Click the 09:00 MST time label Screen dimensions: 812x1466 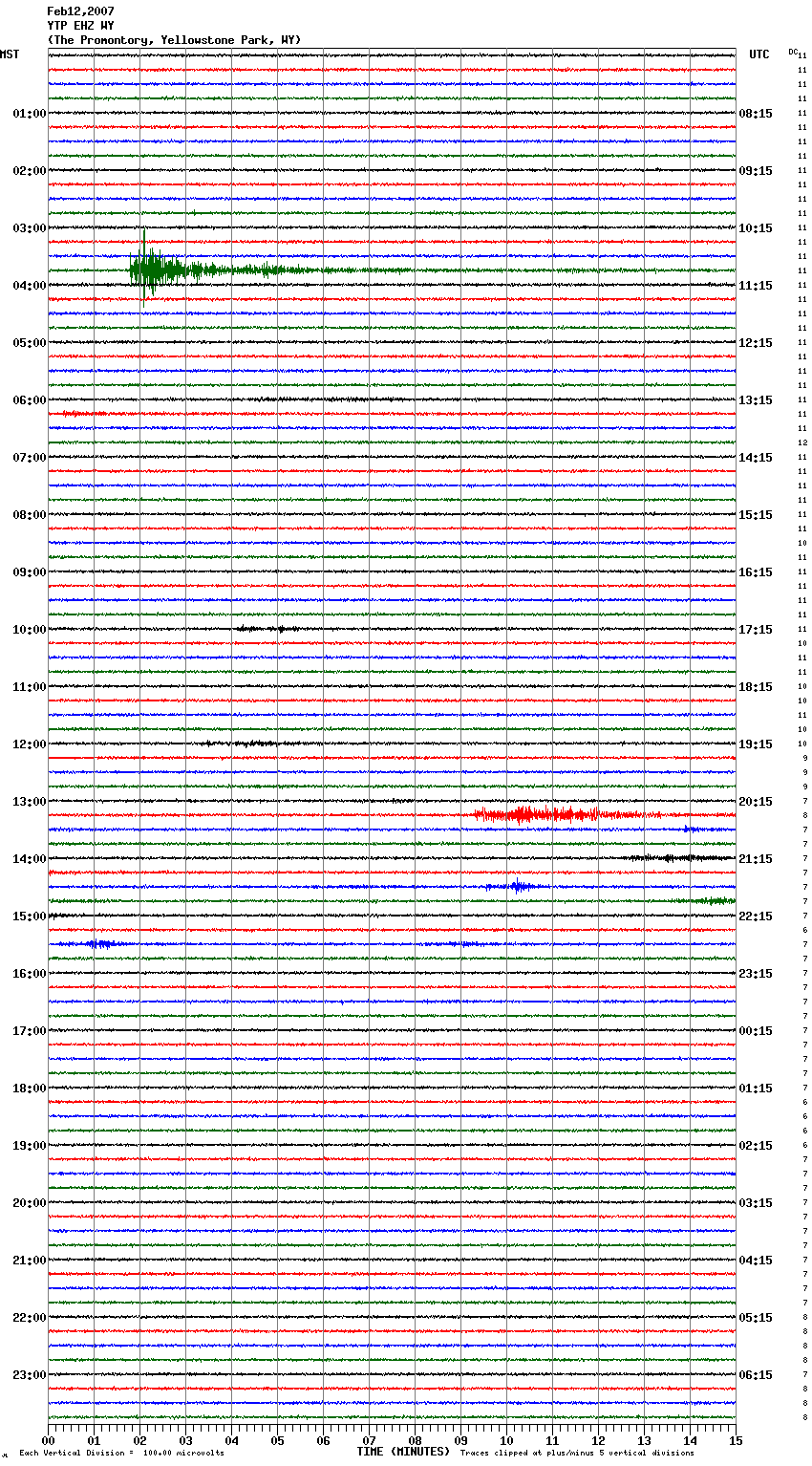pyautogui.click(x=30, y=572)
